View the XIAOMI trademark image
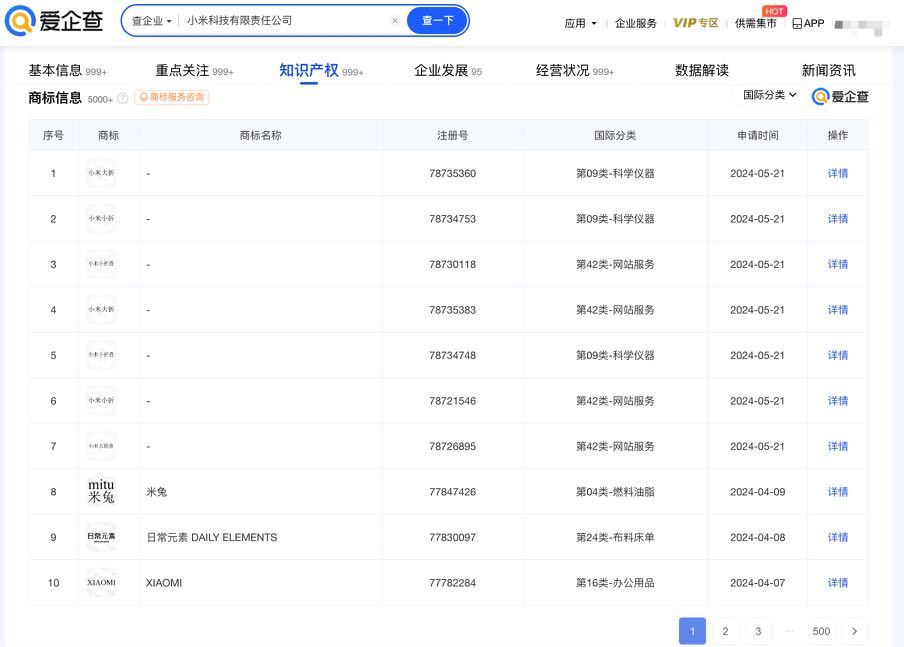The height and width of the screenshot is (647, 904). [x=101, y=583]
